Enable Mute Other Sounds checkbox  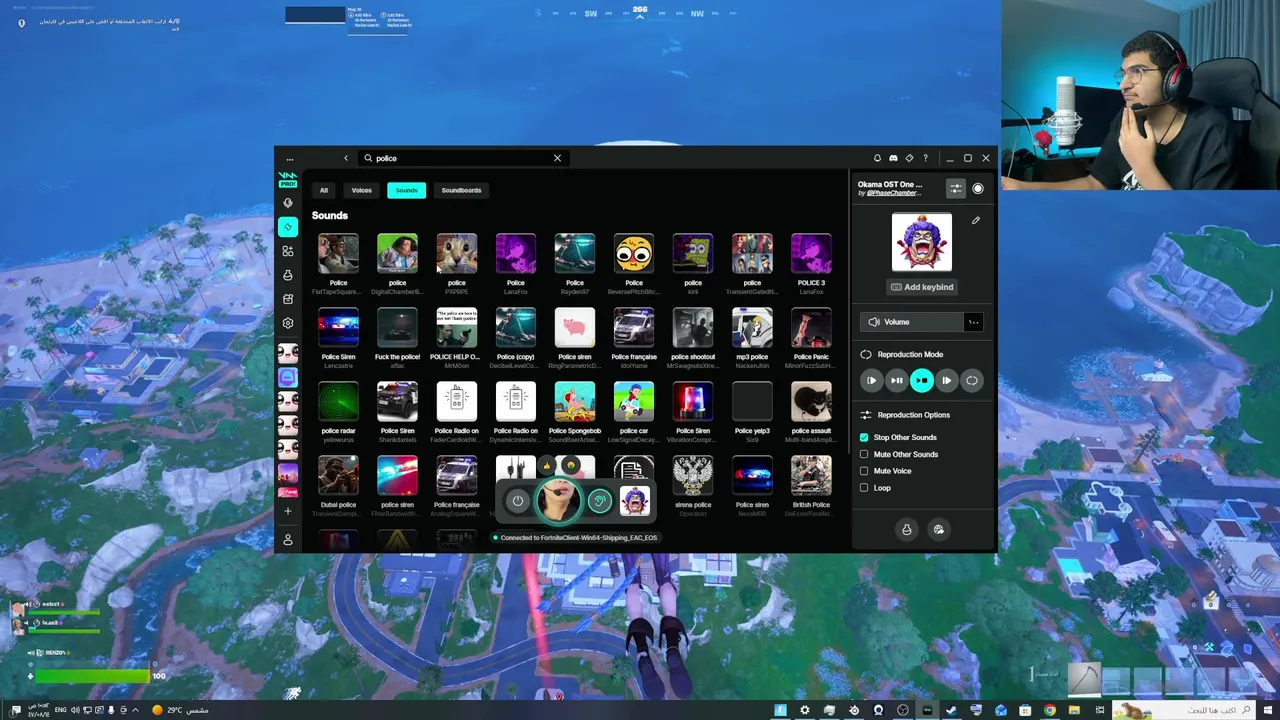[864, 454]
